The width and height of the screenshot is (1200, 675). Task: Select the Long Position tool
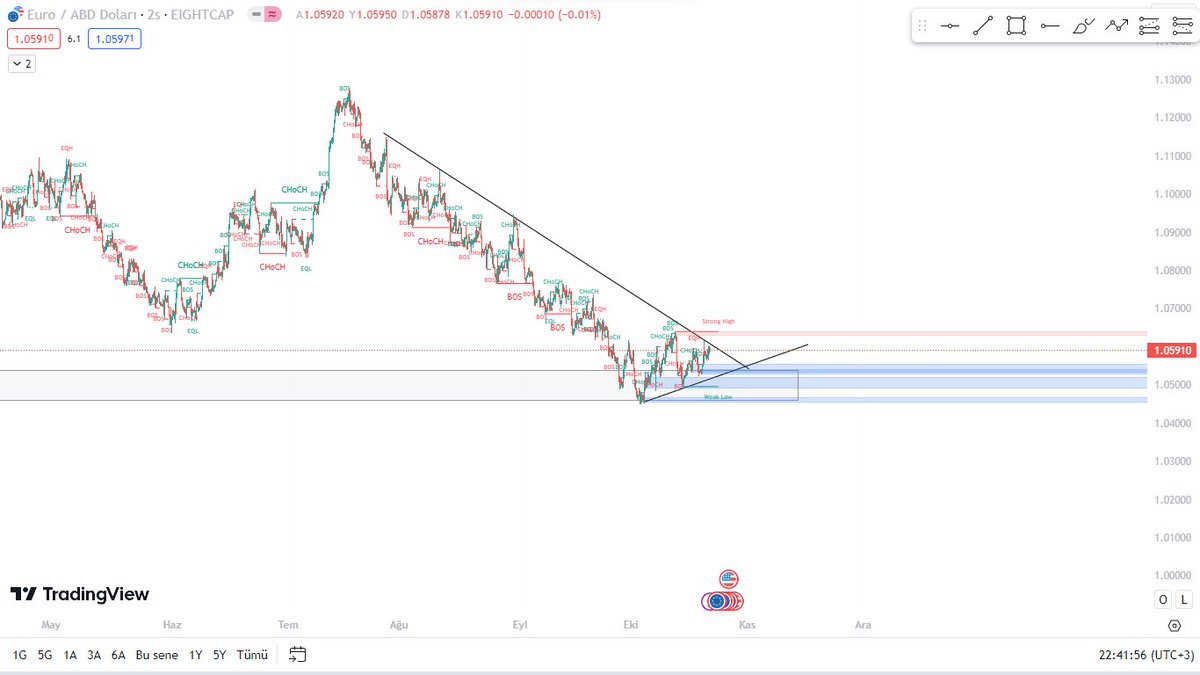(x=1149, y=25)
